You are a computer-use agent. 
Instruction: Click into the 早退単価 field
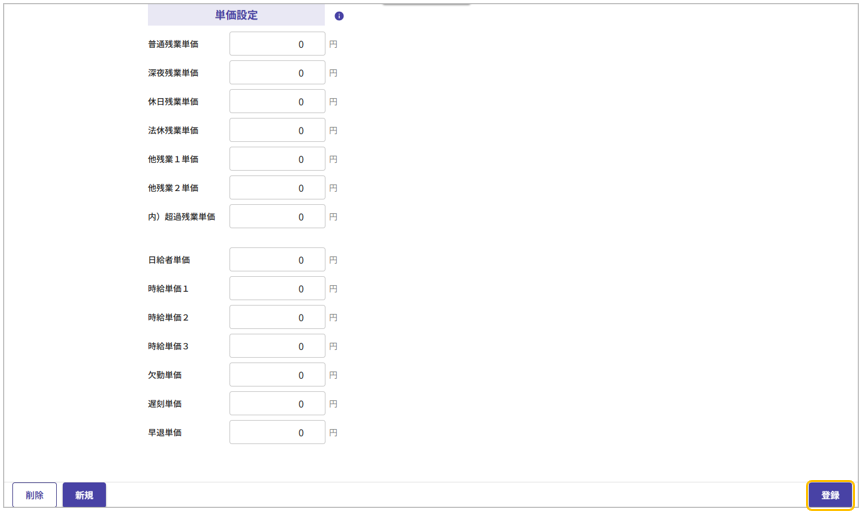277,433
